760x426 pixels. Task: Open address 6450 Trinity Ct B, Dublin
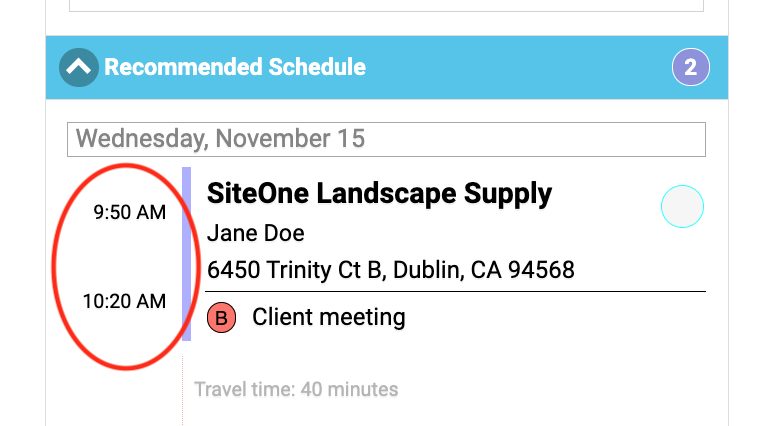[391, 270]
